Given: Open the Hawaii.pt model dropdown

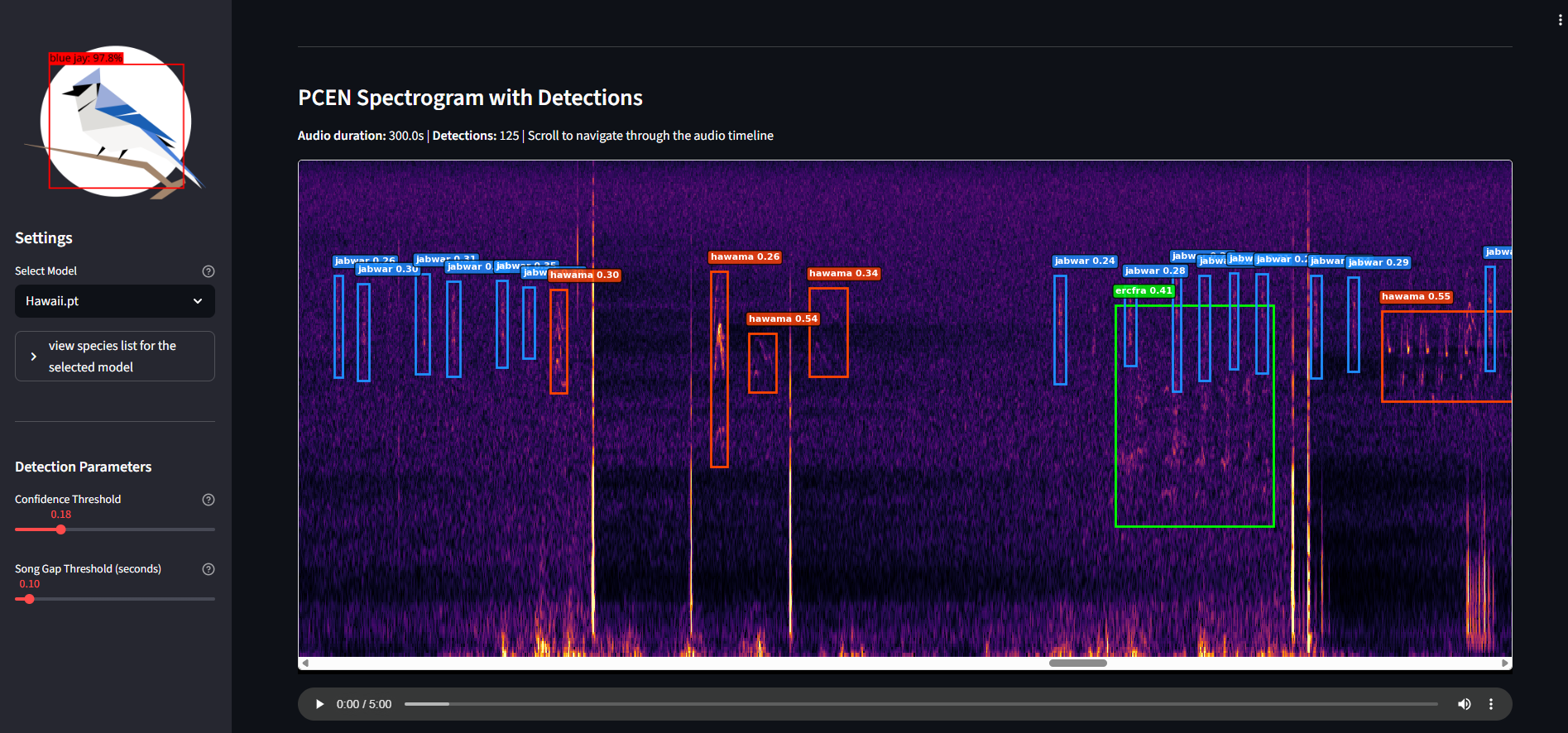Looking at the screenshot, I should (115, 301).
